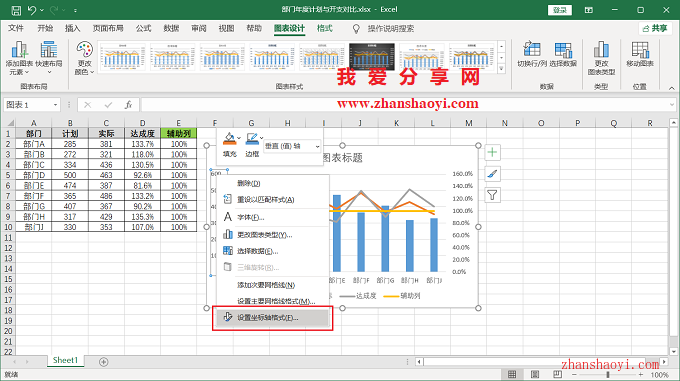
Task: Click the 操作说明搜索 search box
Action: 391,29
